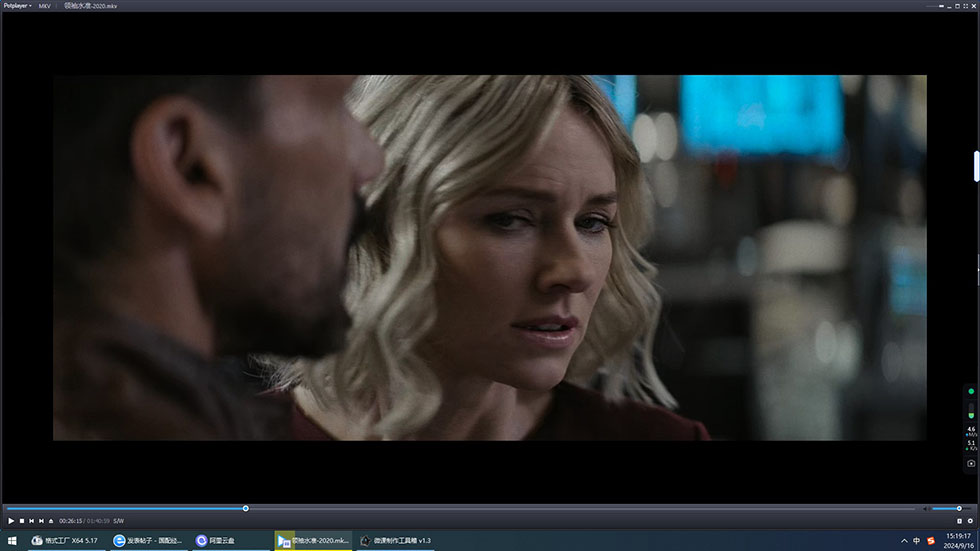Click the 中 input method indicator
This screenshot has width=980, height=551.
tap(917, 541)
